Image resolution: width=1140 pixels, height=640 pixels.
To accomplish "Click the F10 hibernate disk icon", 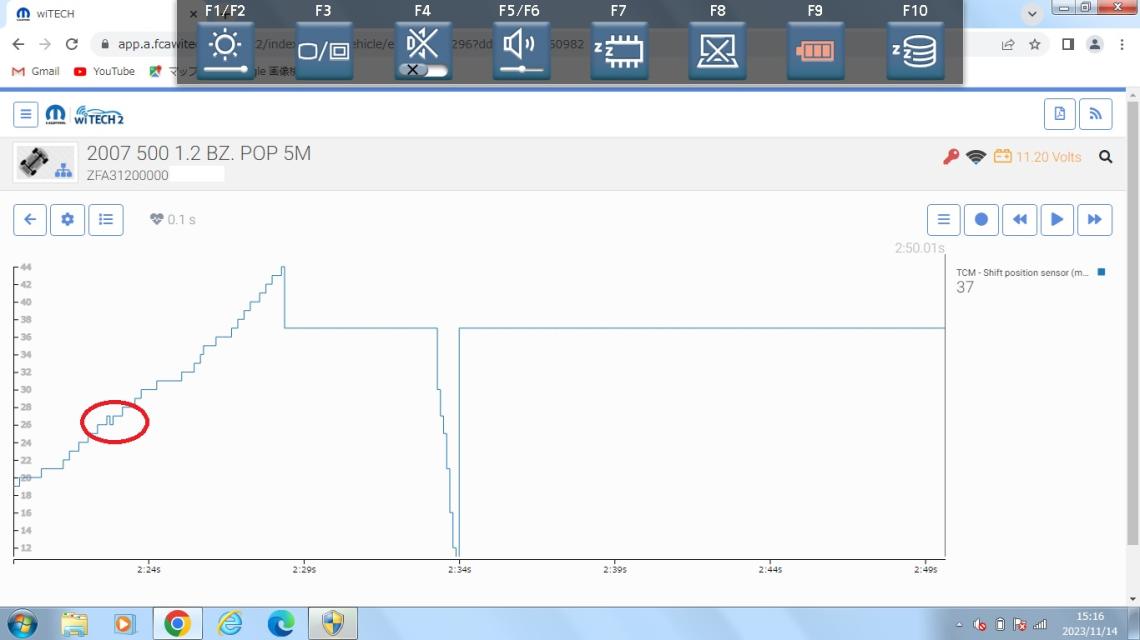I will [915, 50].
